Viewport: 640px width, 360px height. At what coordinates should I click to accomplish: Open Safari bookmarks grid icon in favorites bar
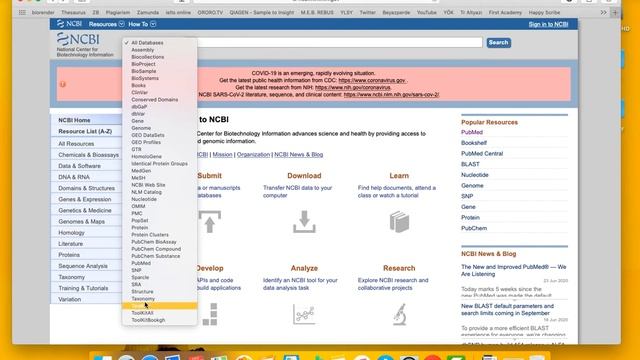[22, 13]
